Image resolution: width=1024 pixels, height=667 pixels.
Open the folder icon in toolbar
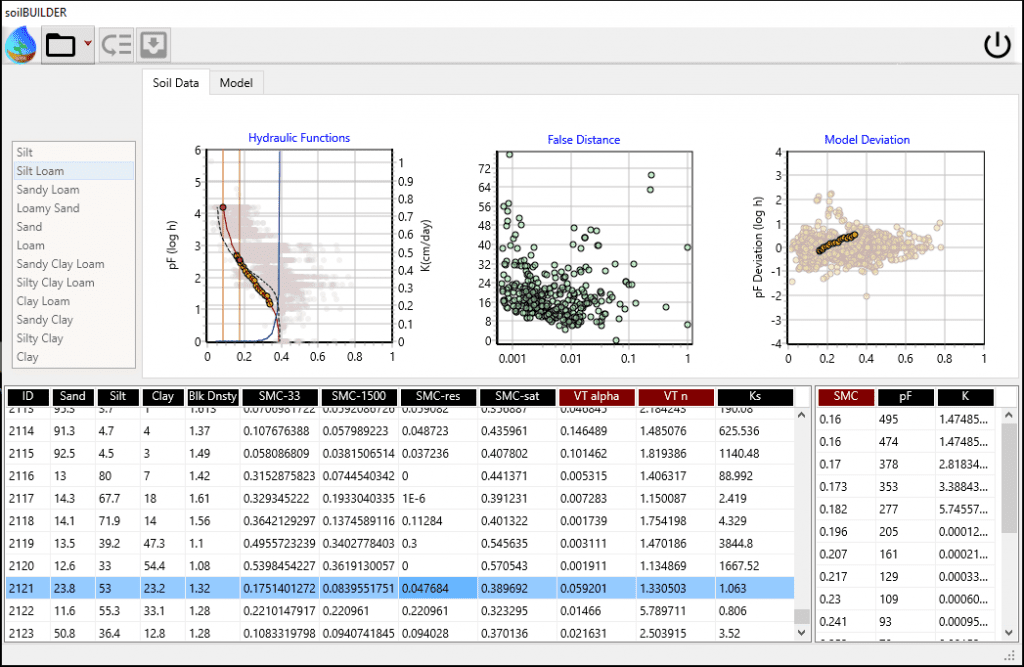click(x=60, y=45)
